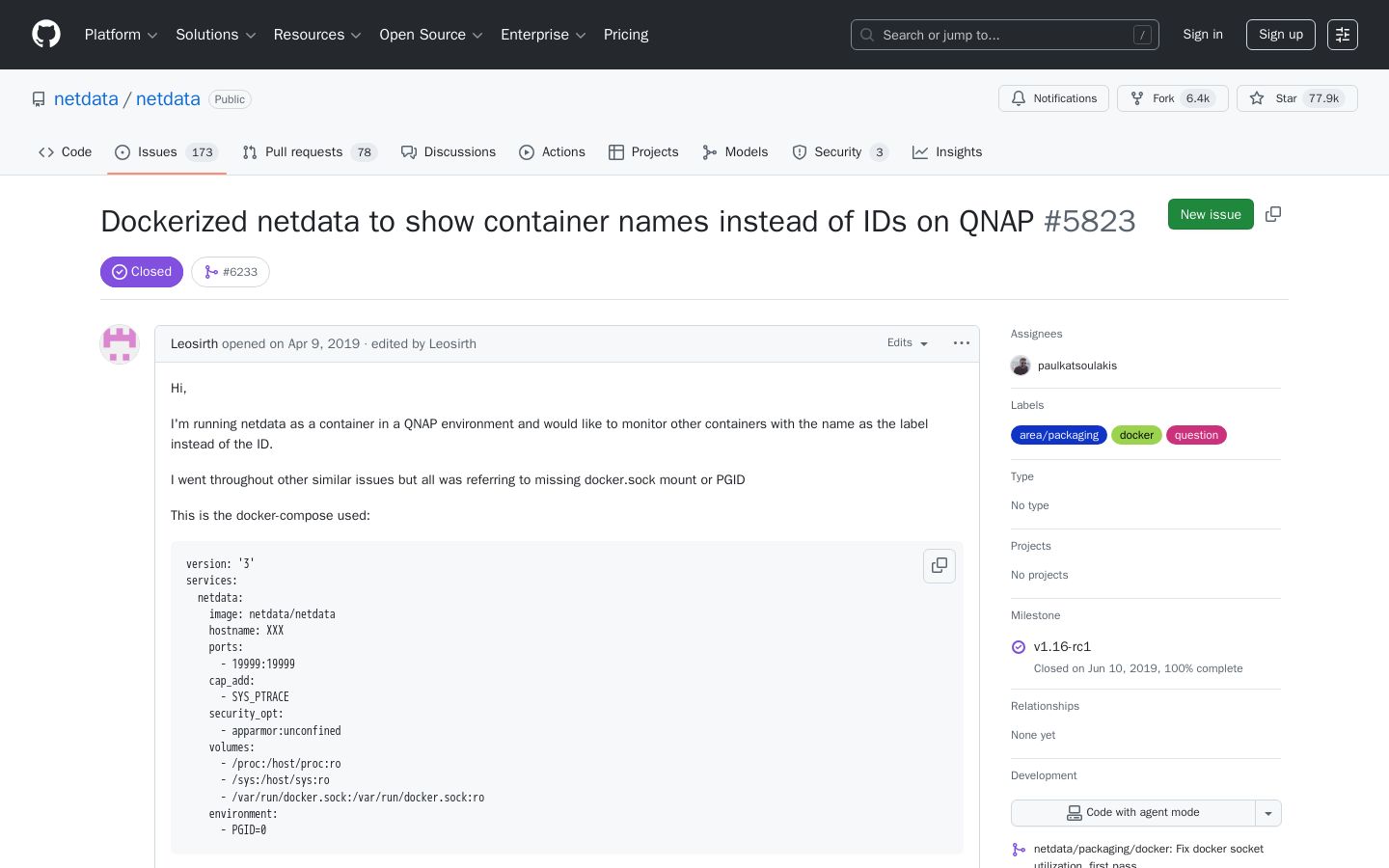Open appearance settings icon in header
Image resolution: width=1389 pixels, height=868 pixels.
[x=1343, y=35]
